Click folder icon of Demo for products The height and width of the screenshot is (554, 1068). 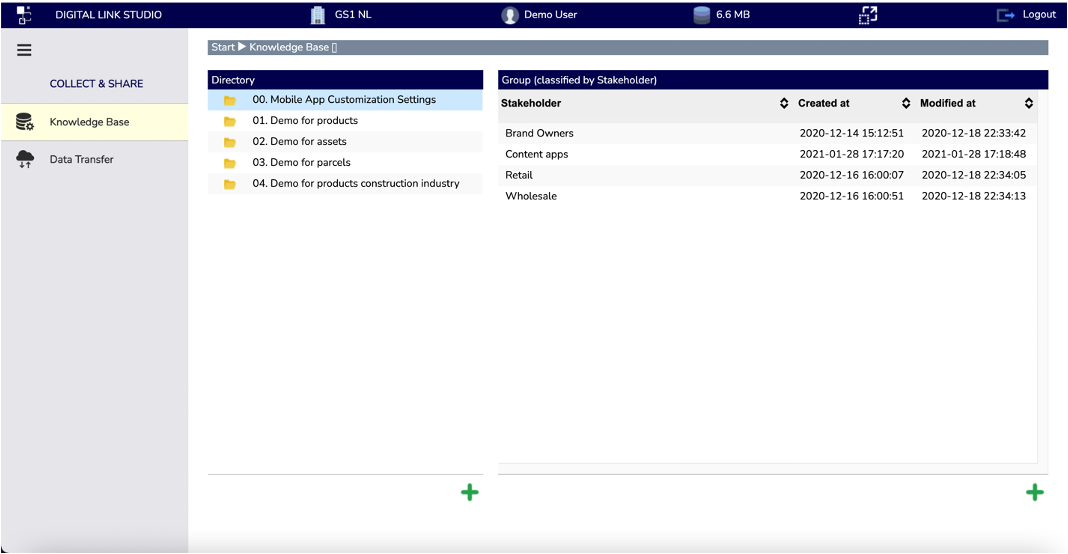(230, 121)
